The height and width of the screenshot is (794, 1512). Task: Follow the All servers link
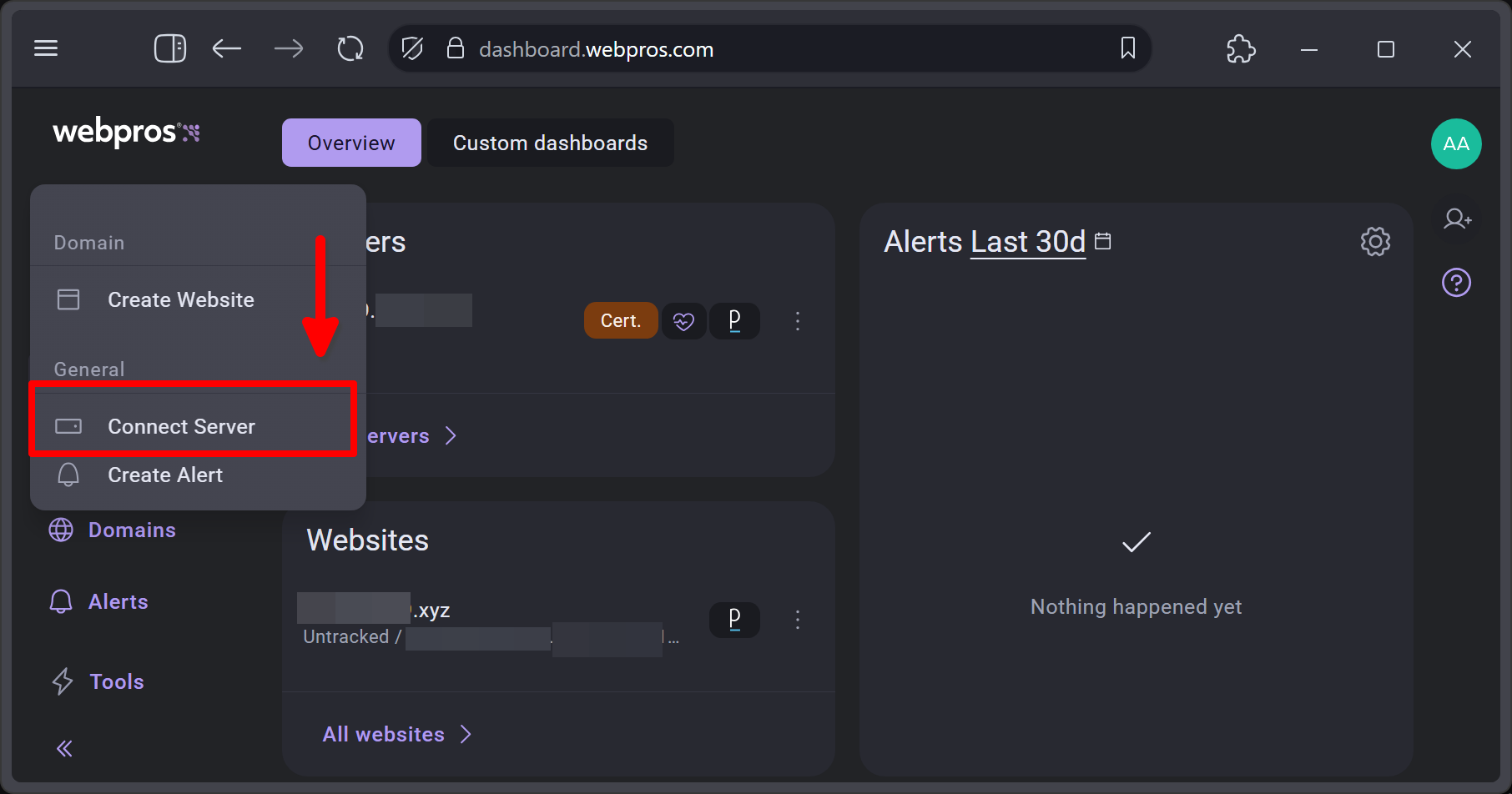(412, 435)
